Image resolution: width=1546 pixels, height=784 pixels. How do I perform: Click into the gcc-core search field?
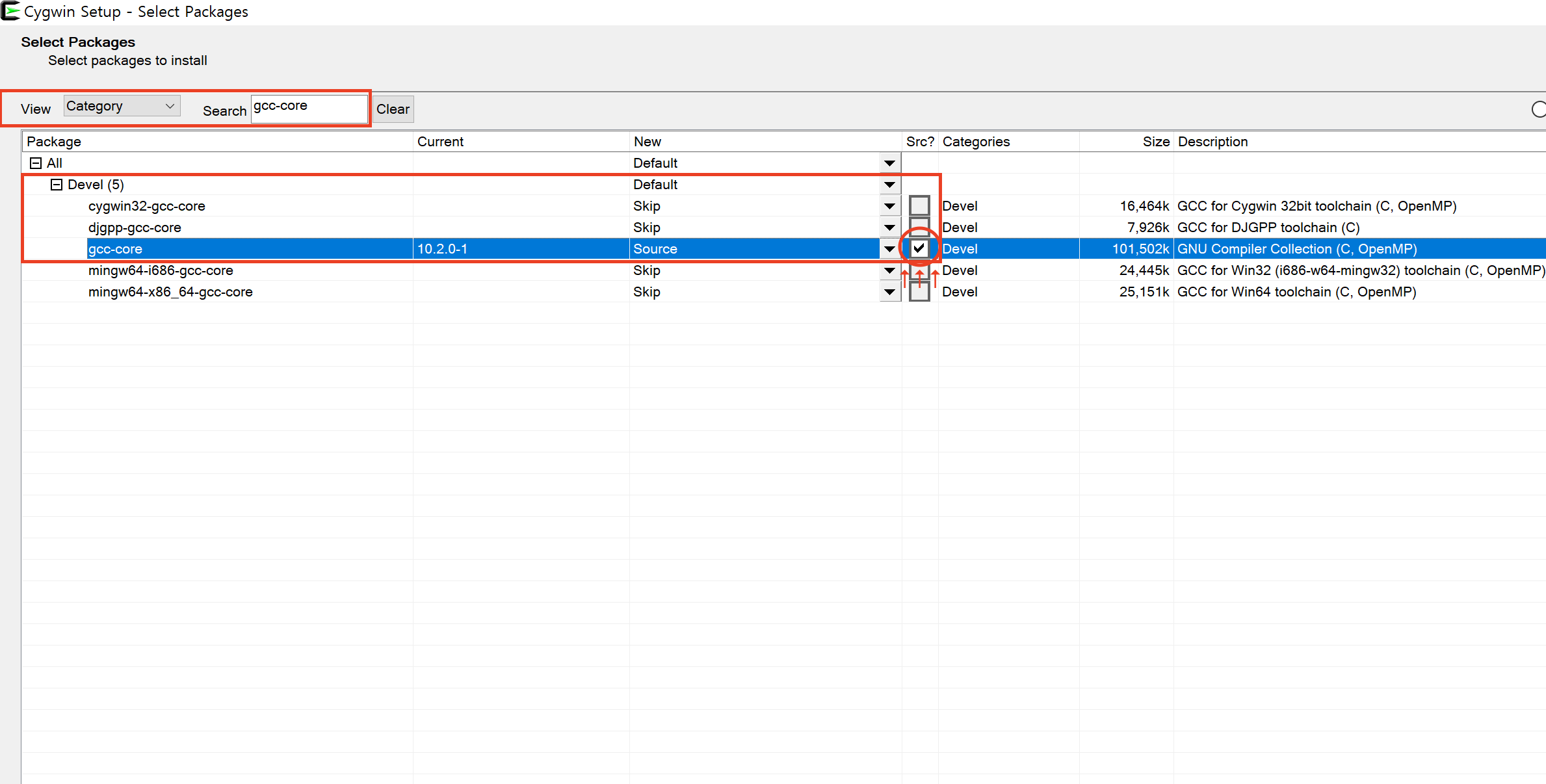coord(309,108)
